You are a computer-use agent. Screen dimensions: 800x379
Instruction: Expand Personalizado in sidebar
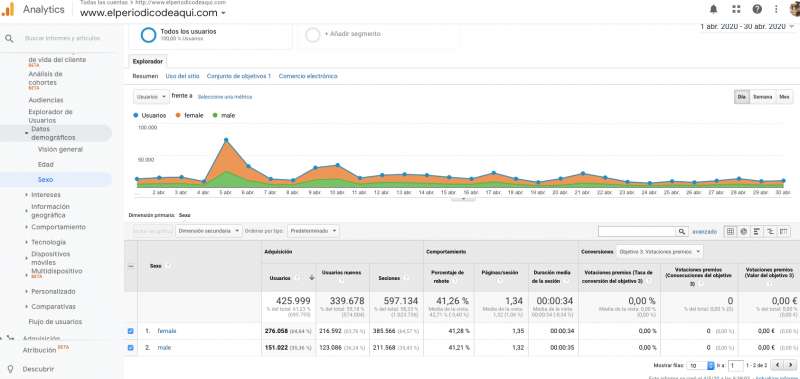click(x=53, y=292)
